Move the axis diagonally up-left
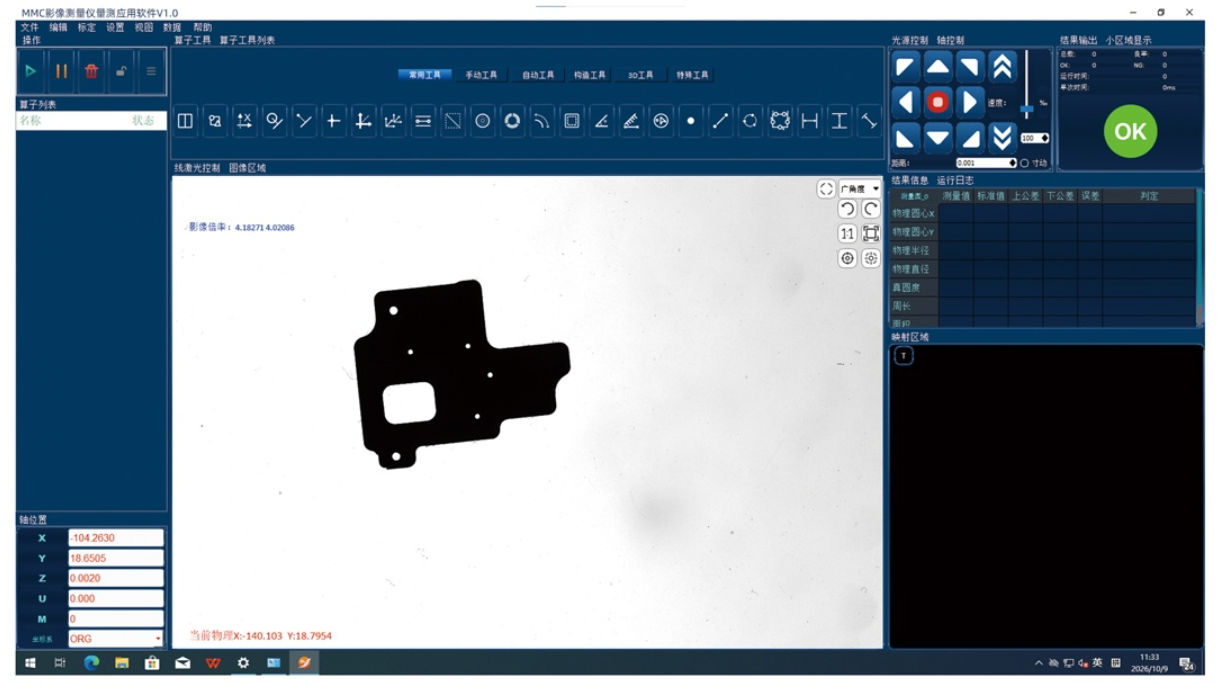This screenshot has width=1225, height=688. click(x=906, y=67)
